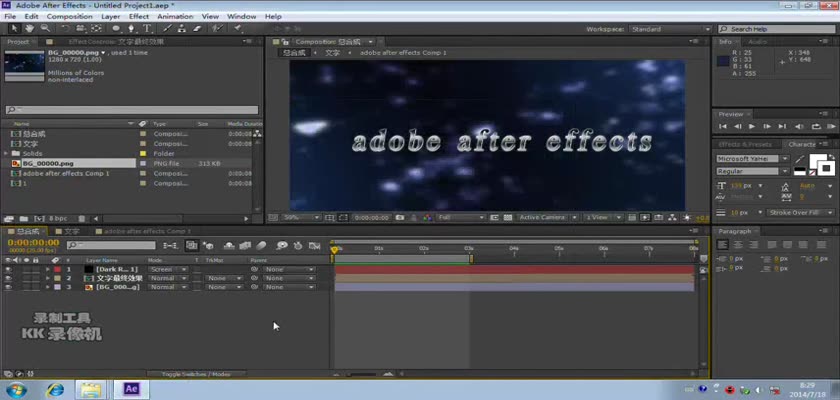Open the Workspace Standard dropdown
Screen dimensions: 840x400
point(670,29)
